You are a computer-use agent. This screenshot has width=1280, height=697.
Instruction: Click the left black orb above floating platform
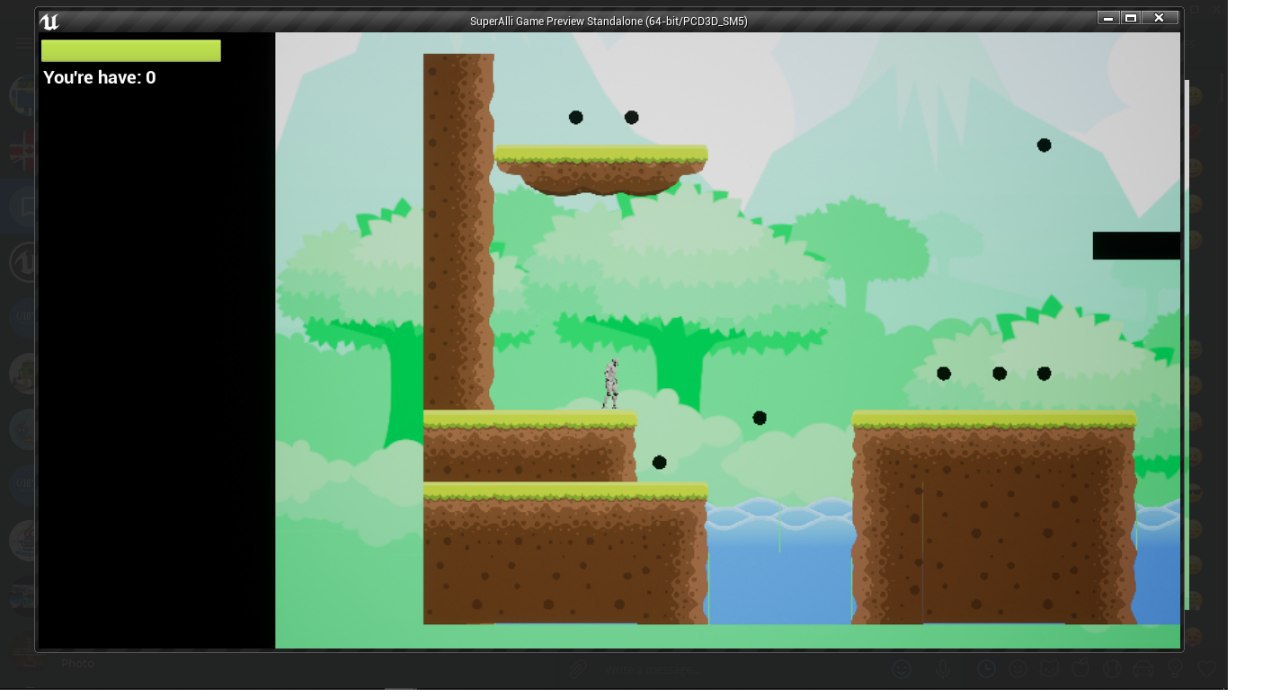576,117
